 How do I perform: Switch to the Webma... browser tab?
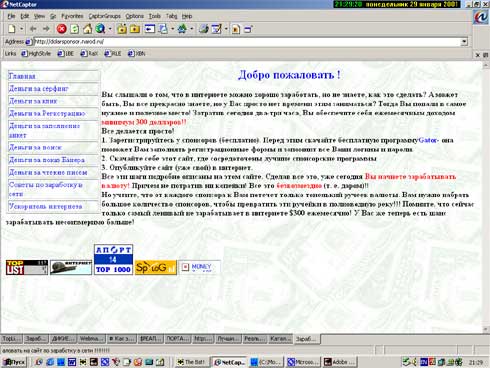click(92, 339)
